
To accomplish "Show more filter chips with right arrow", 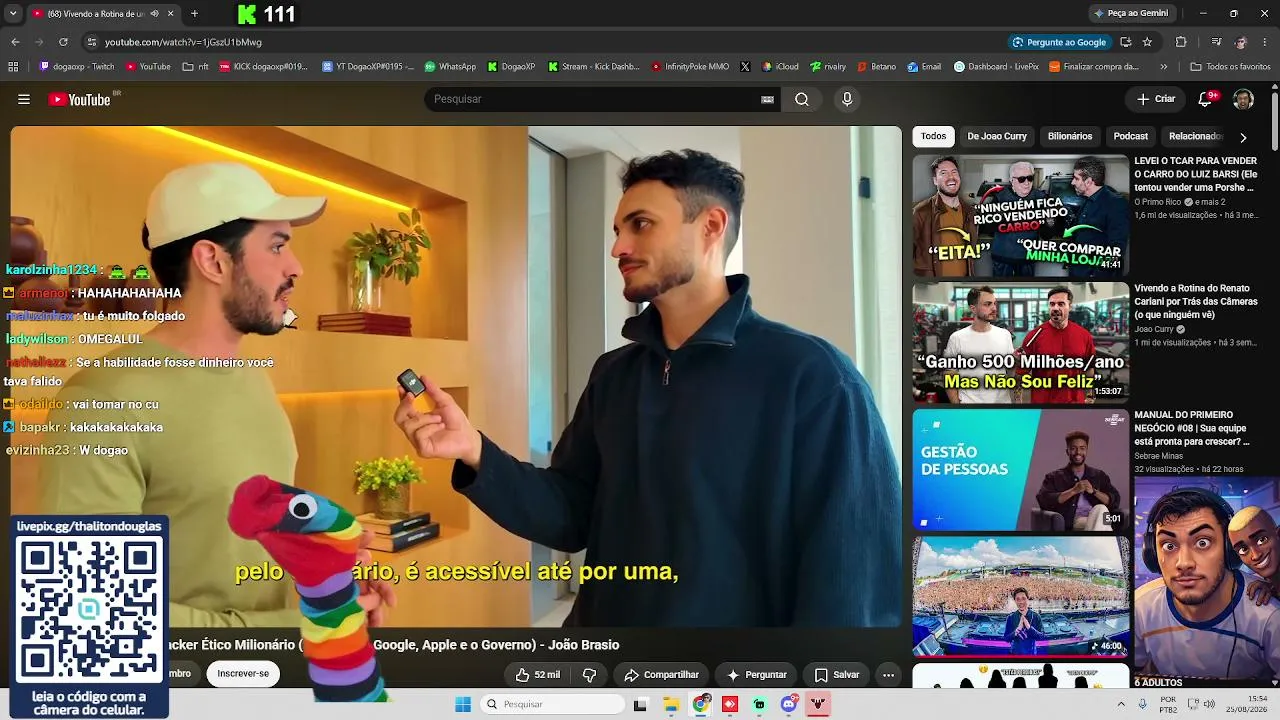I will tap(1243, 137).
